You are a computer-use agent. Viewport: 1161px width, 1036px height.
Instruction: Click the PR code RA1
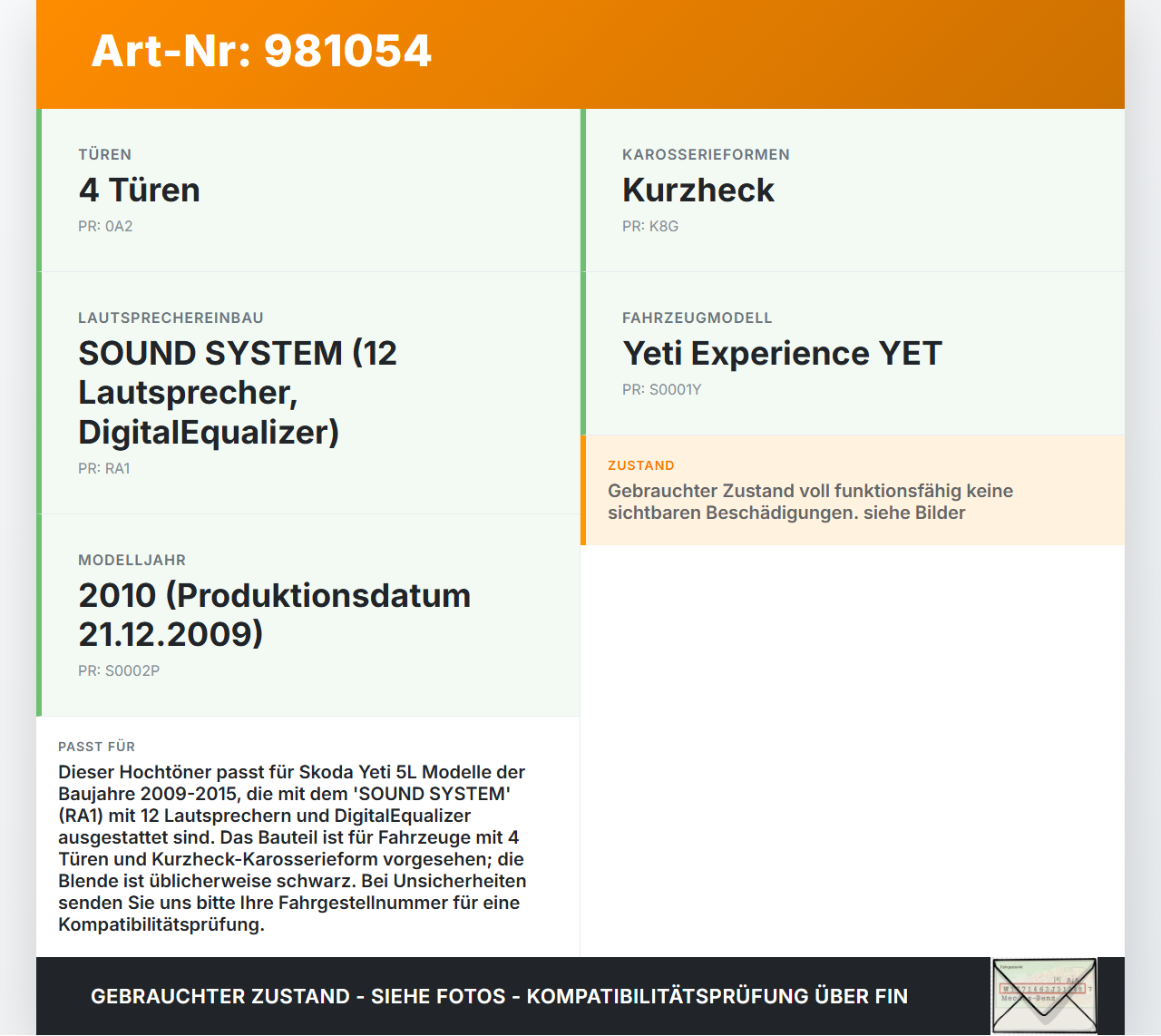tap(104, 469)
